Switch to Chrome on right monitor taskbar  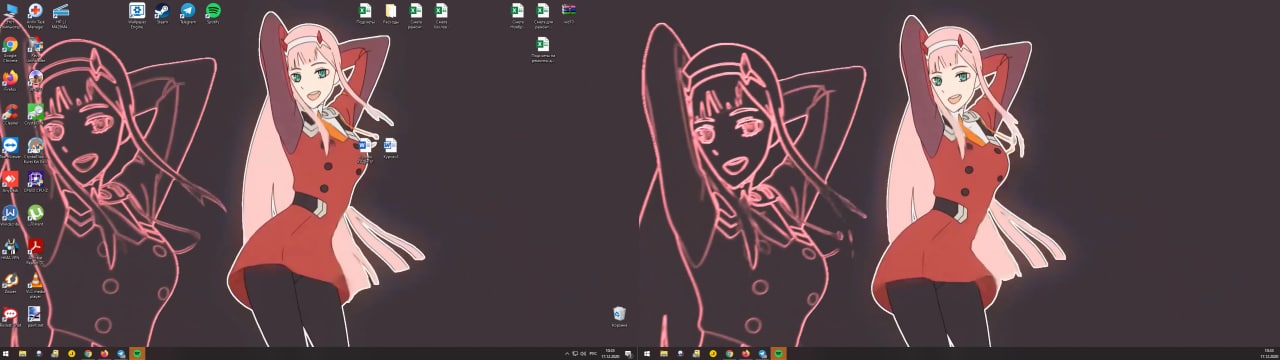(x=729, y=354)
